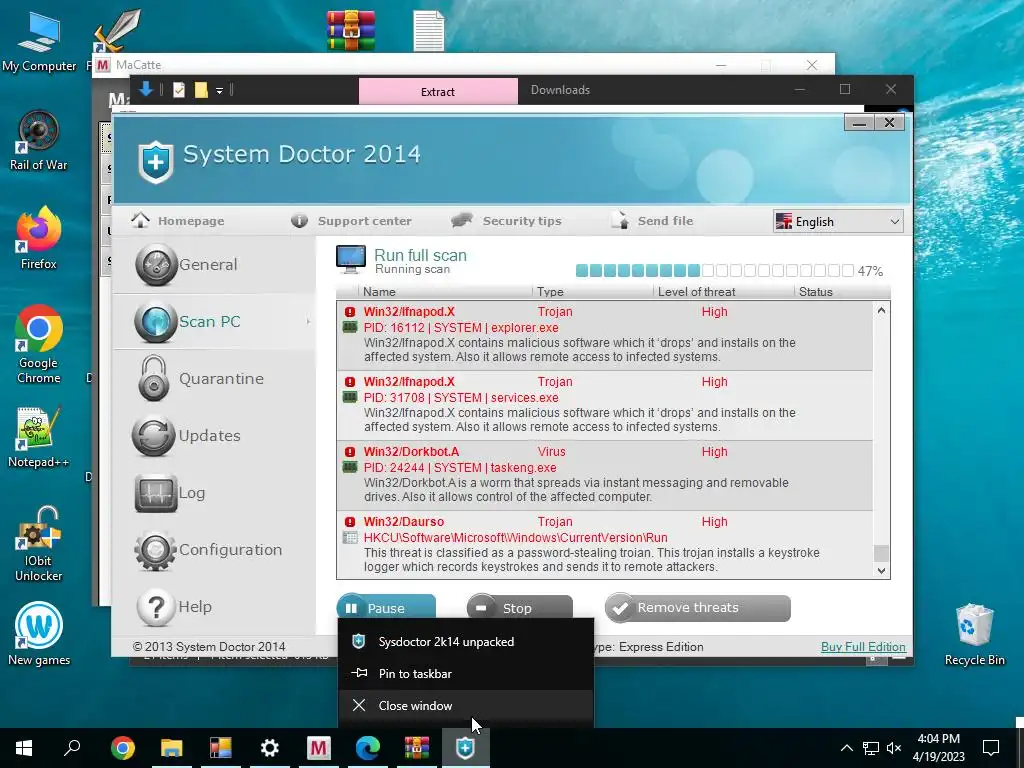Click the Level of threat column header
This screenshot has width=1024, height=768.
[696, 292]
